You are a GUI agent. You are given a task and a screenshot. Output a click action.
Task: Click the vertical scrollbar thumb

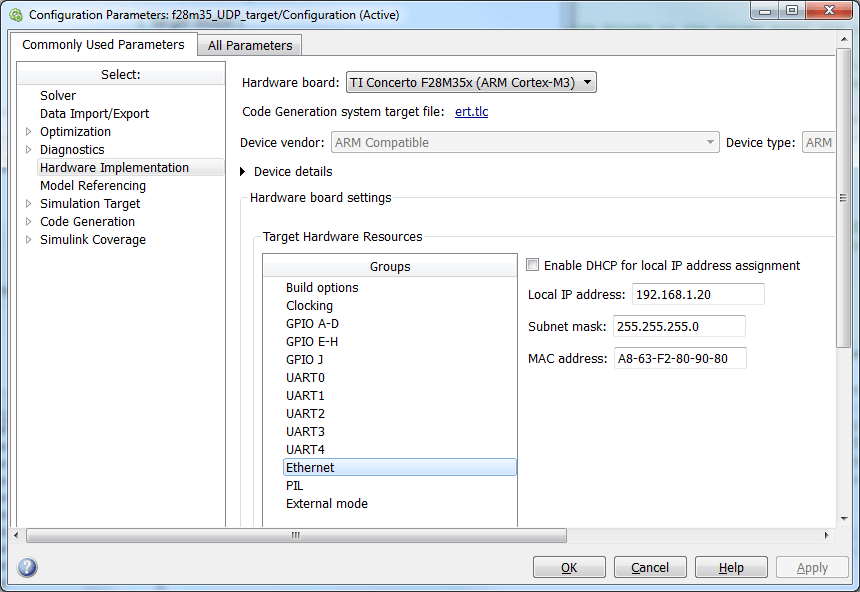coord(843,198)
